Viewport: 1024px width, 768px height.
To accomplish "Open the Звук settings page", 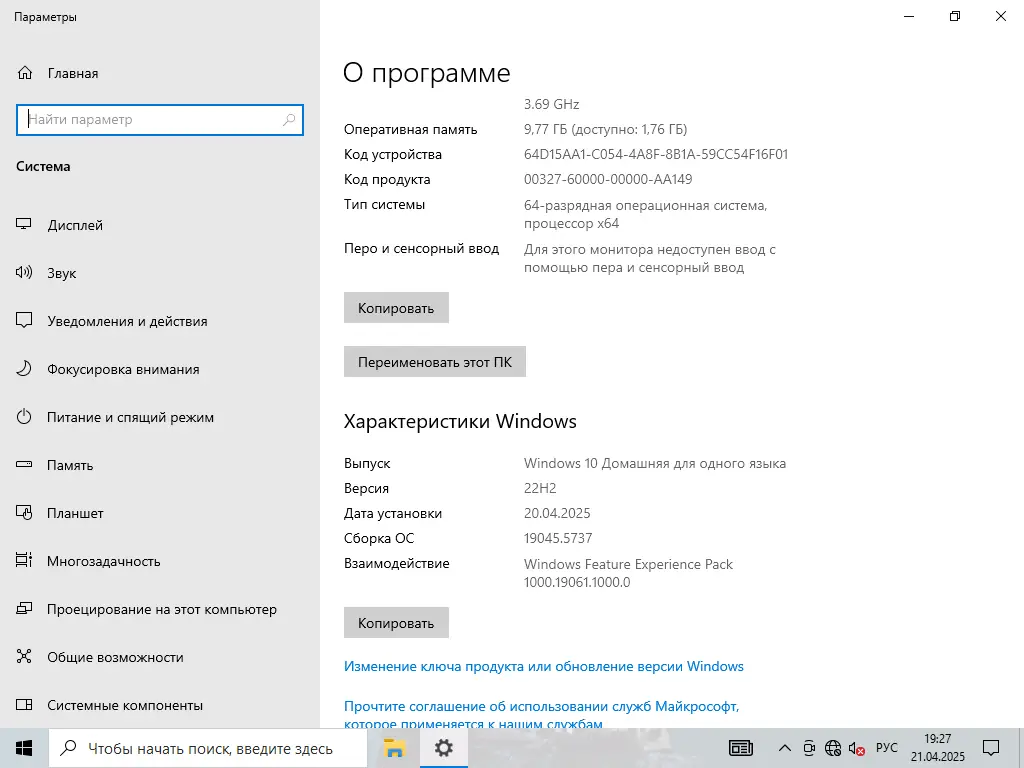I will pos(160,273).
